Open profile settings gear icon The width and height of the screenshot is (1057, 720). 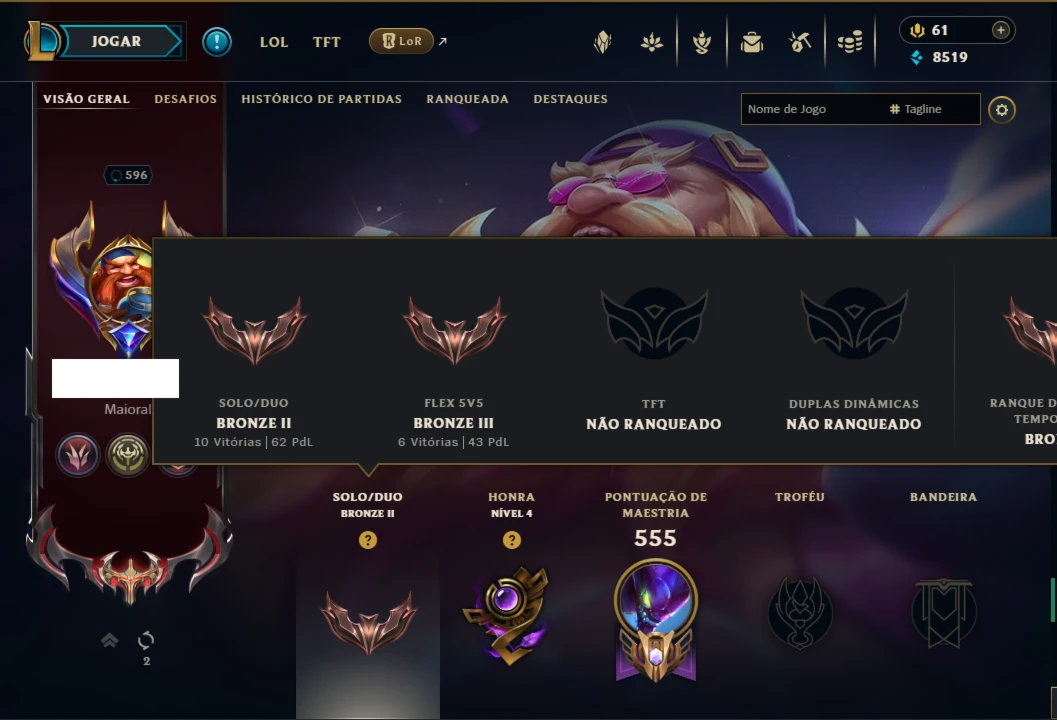click(1002, 109)
